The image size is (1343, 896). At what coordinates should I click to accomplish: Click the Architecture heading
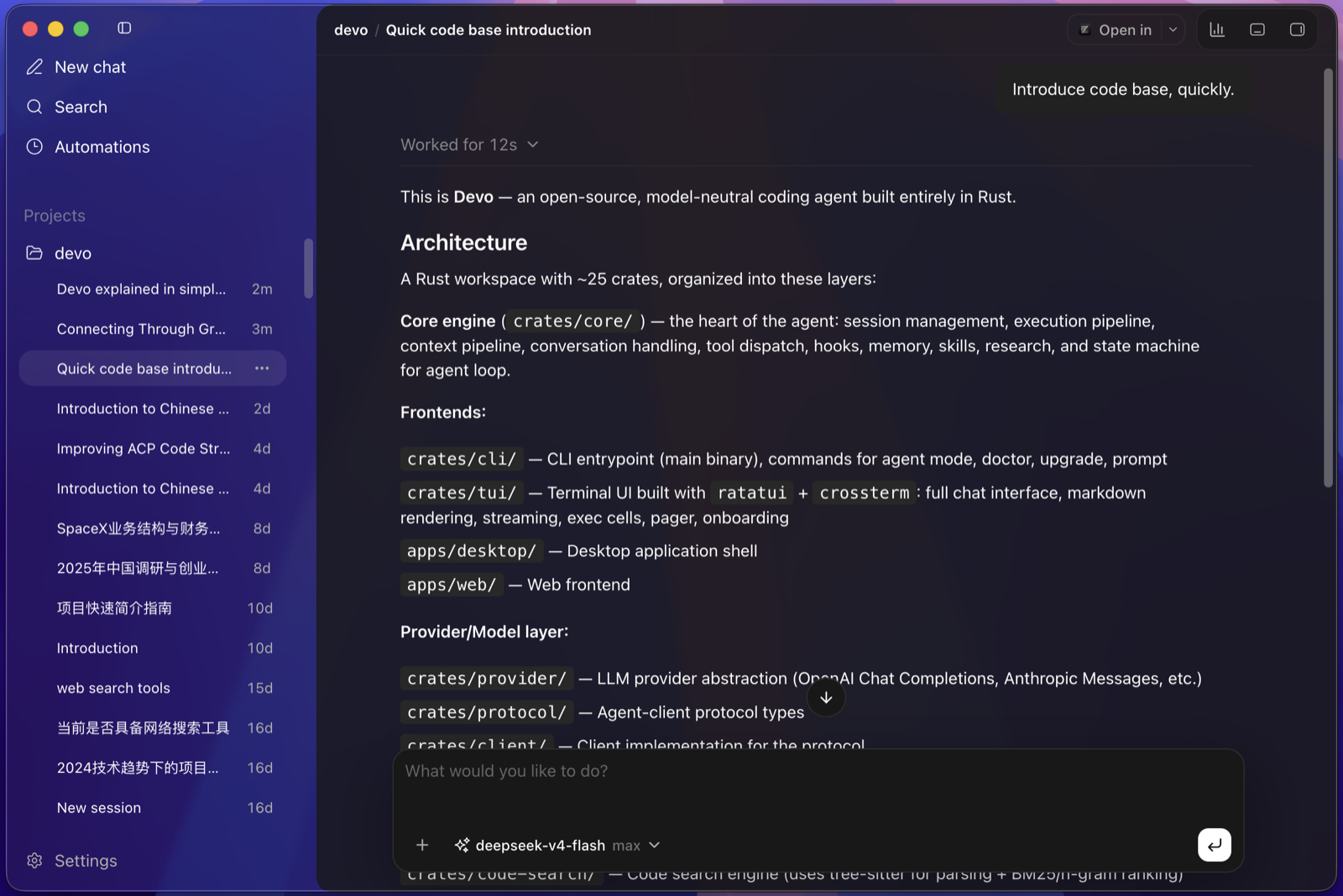point(463,242)
